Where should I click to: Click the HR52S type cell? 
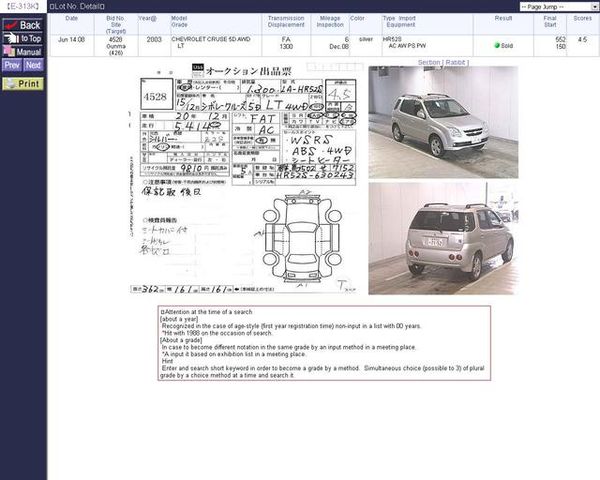(x=392, y=39)
